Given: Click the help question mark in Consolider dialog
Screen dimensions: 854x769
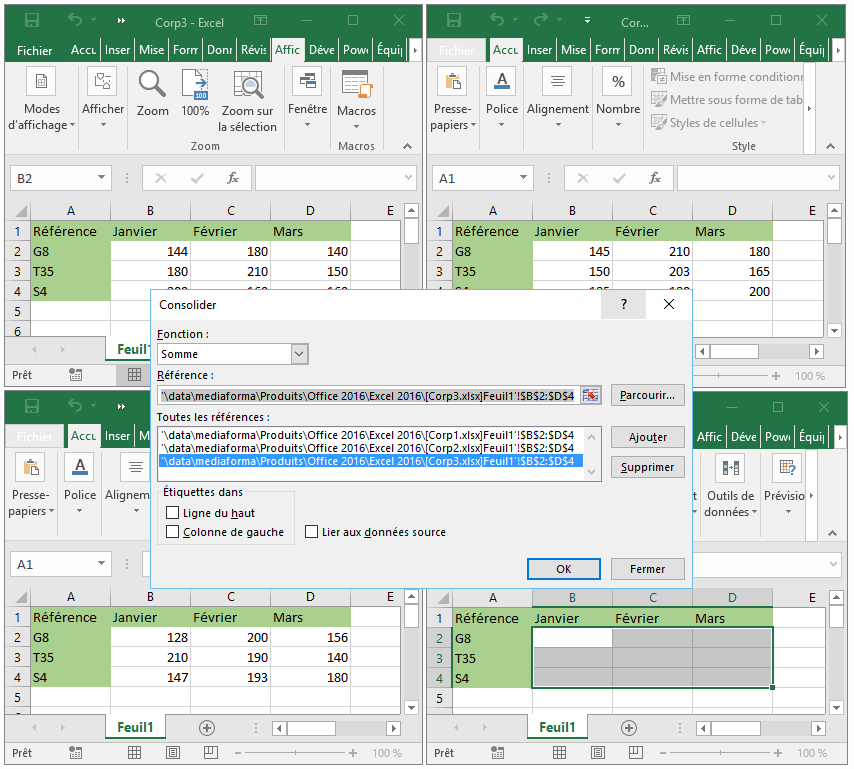Looking at the screenshot, I should coord(624,305).
